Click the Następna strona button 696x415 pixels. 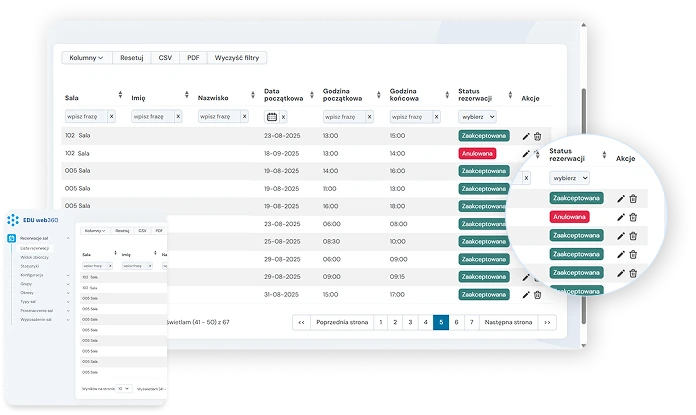pyautogui.click(x=507, y=322)
